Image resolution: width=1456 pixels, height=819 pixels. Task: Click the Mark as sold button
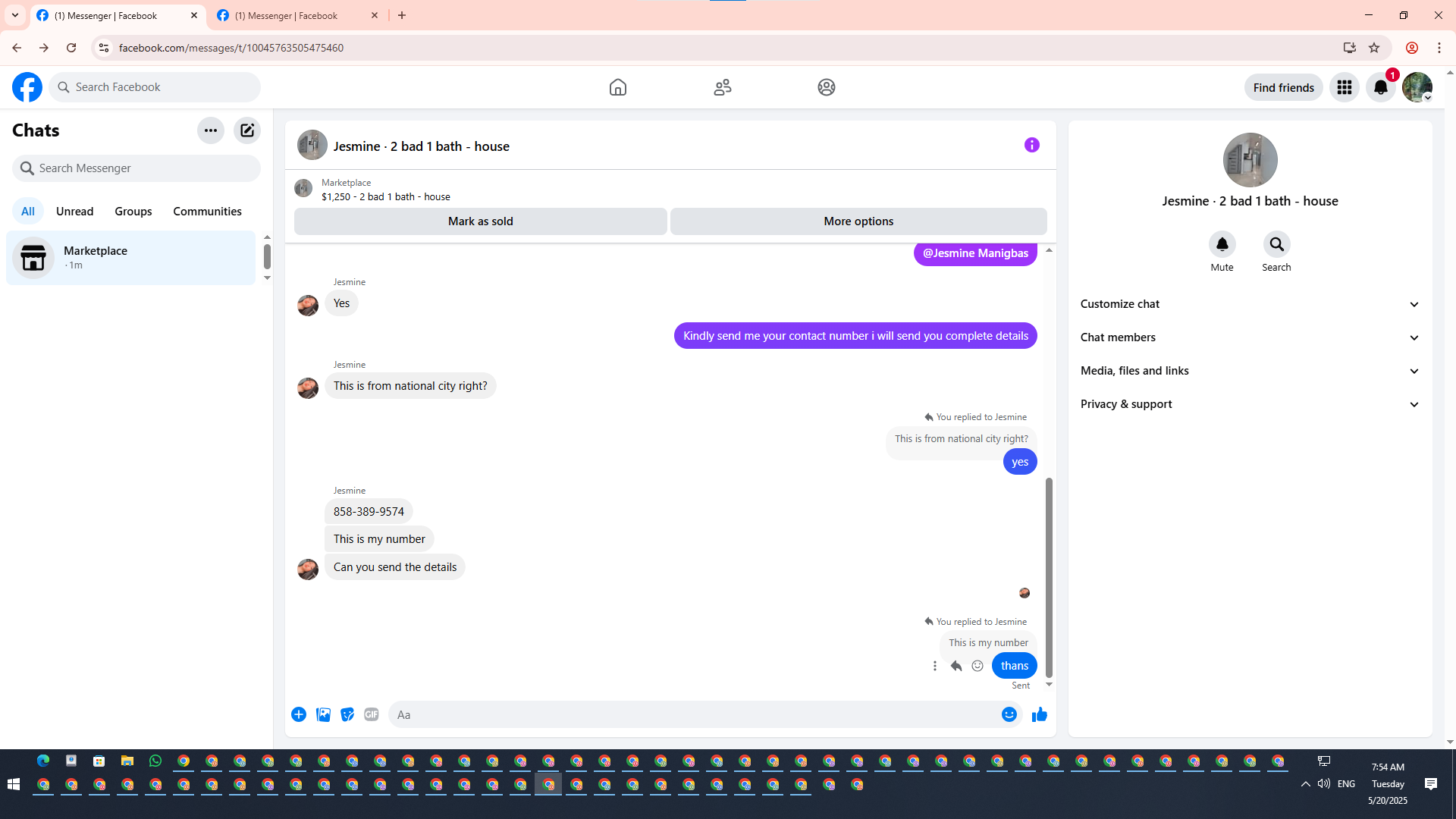[480, 221]
